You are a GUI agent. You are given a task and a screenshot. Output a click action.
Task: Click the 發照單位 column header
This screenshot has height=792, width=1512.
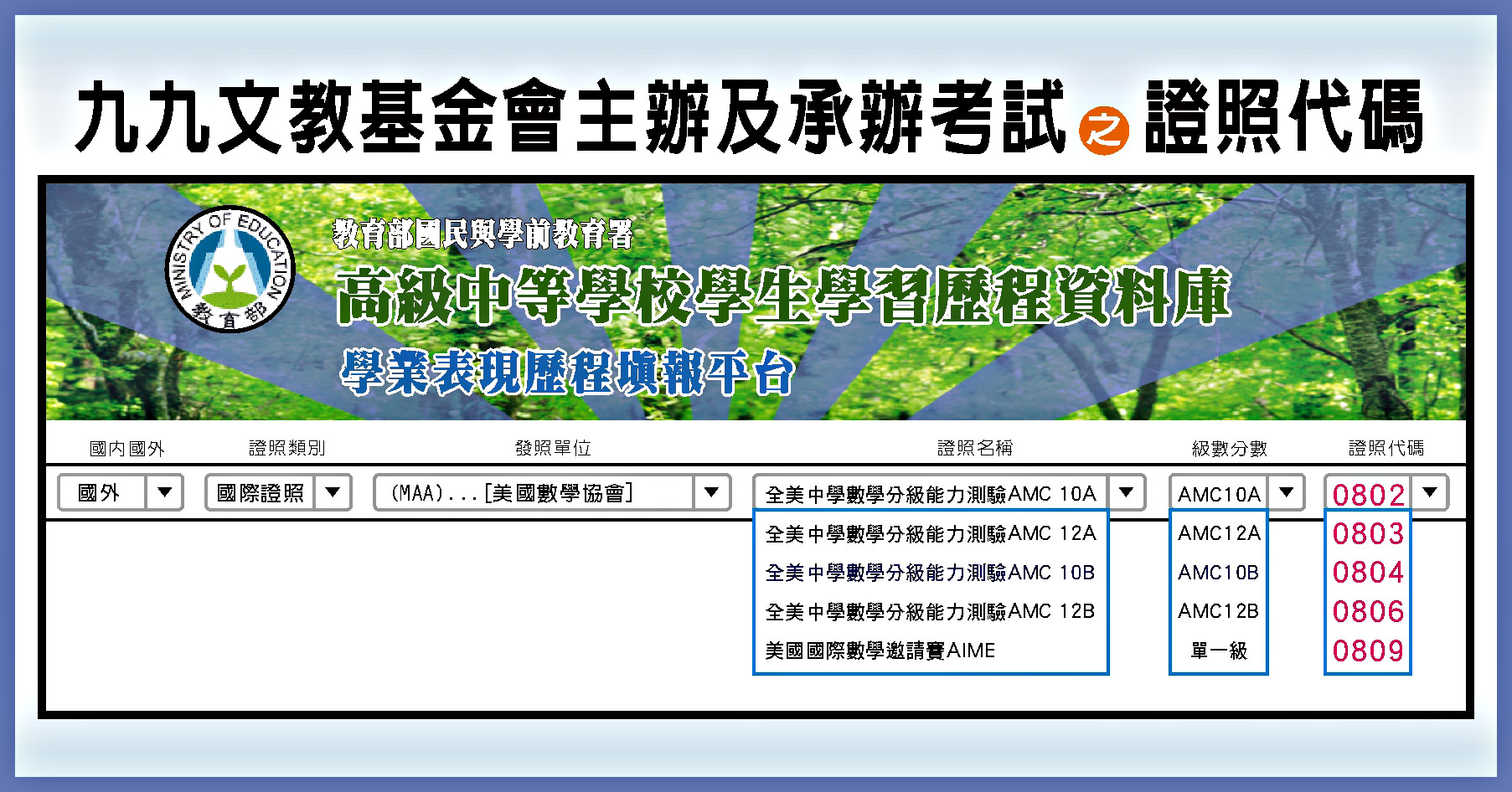(553, 448)
